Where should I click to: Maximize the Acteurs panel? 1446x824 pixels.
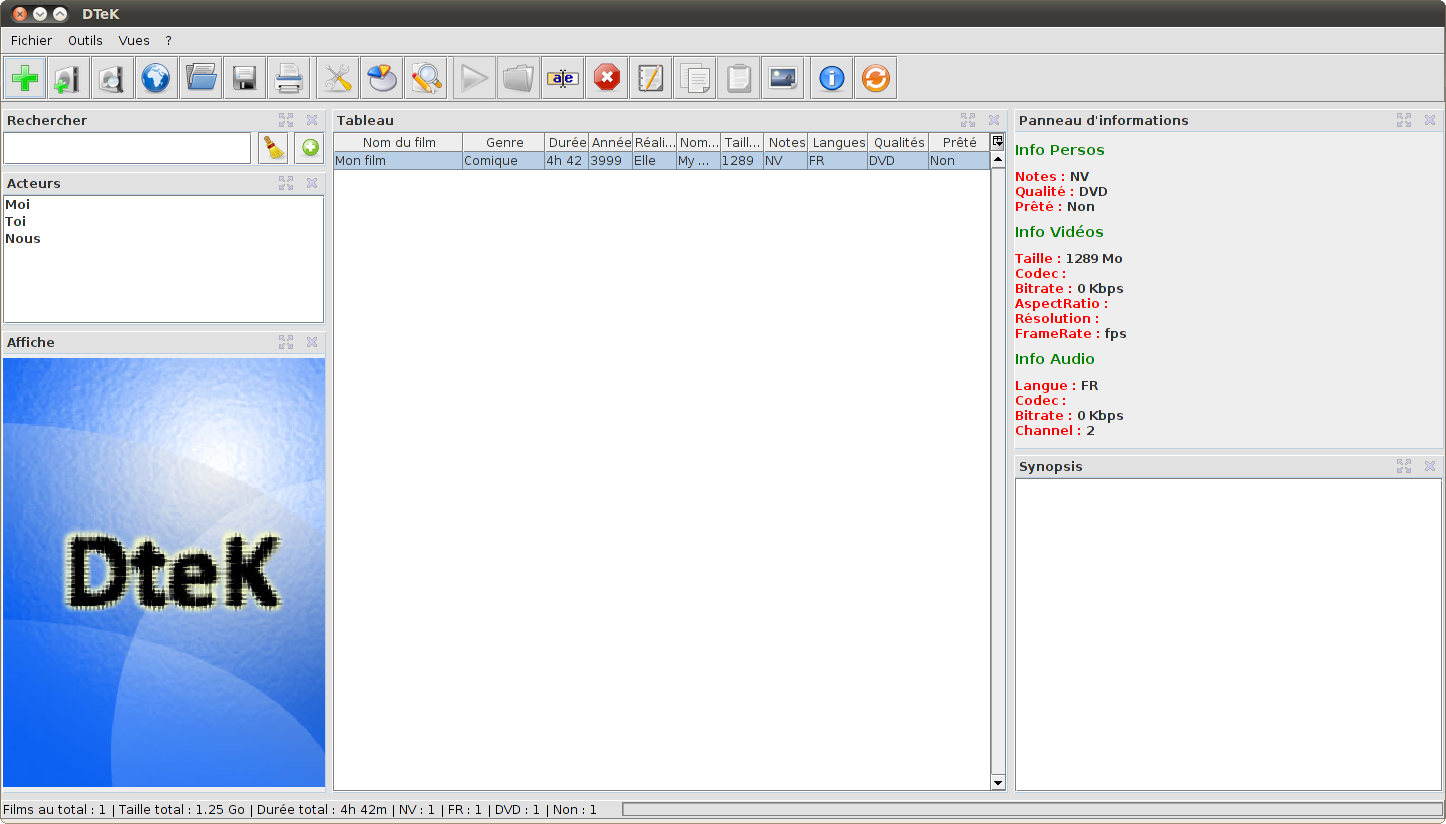tap(286, 183)
